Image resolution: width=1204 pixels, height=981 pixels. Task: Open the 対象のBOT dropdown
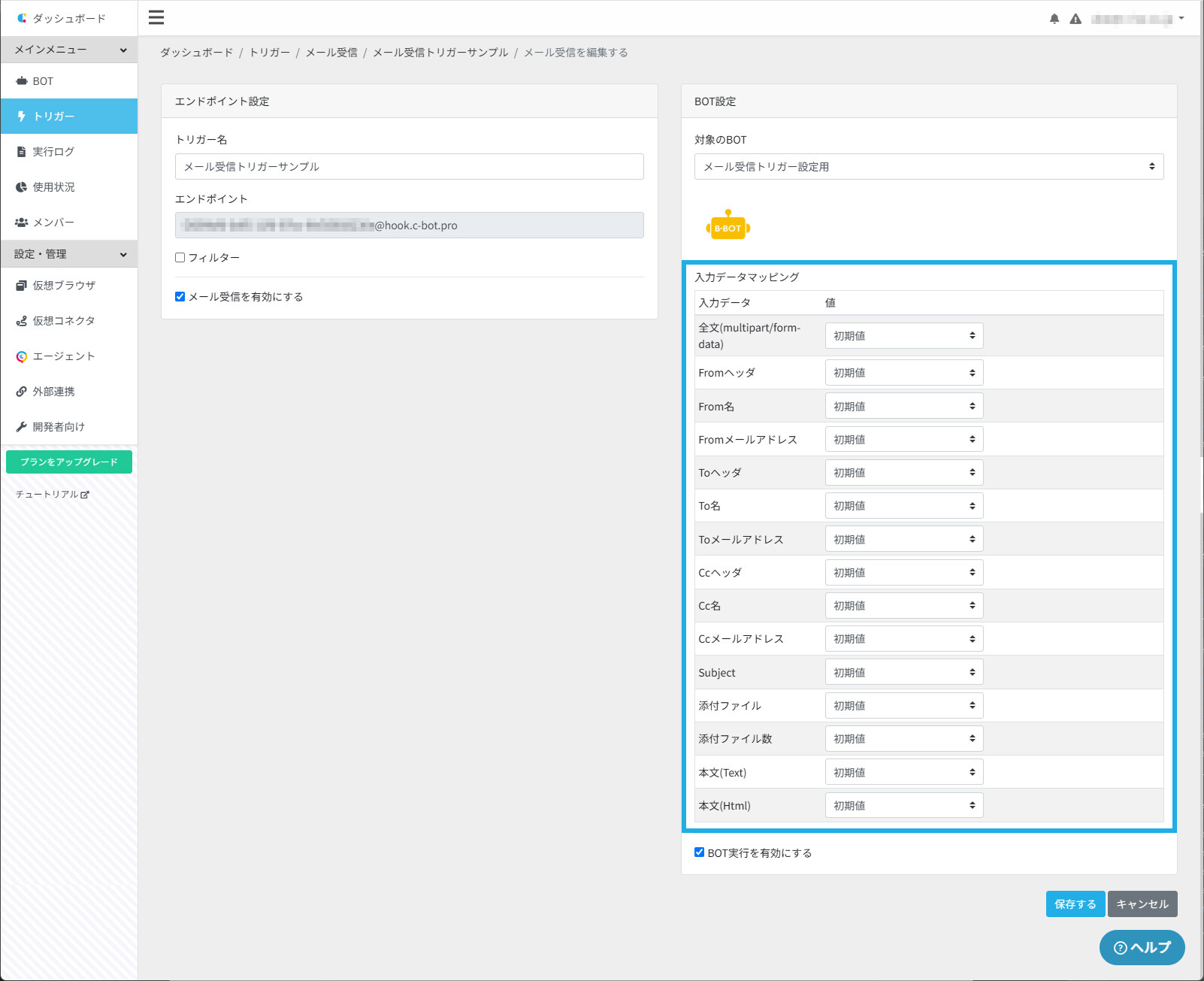click(929, 167)
